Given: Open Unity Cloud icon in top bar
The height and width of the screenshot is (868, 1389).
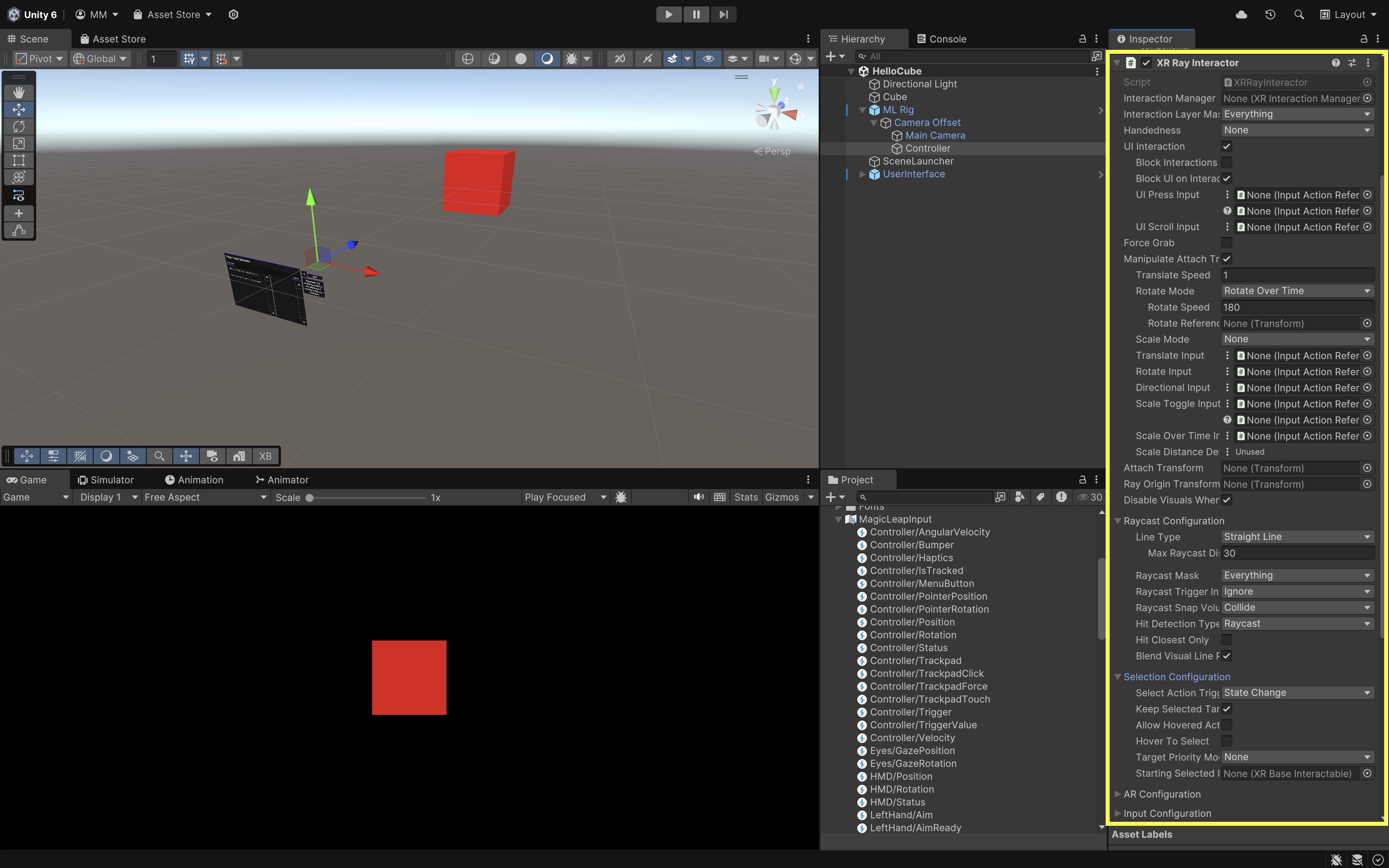Looking at the screenshot, I should pos(1241,14).
